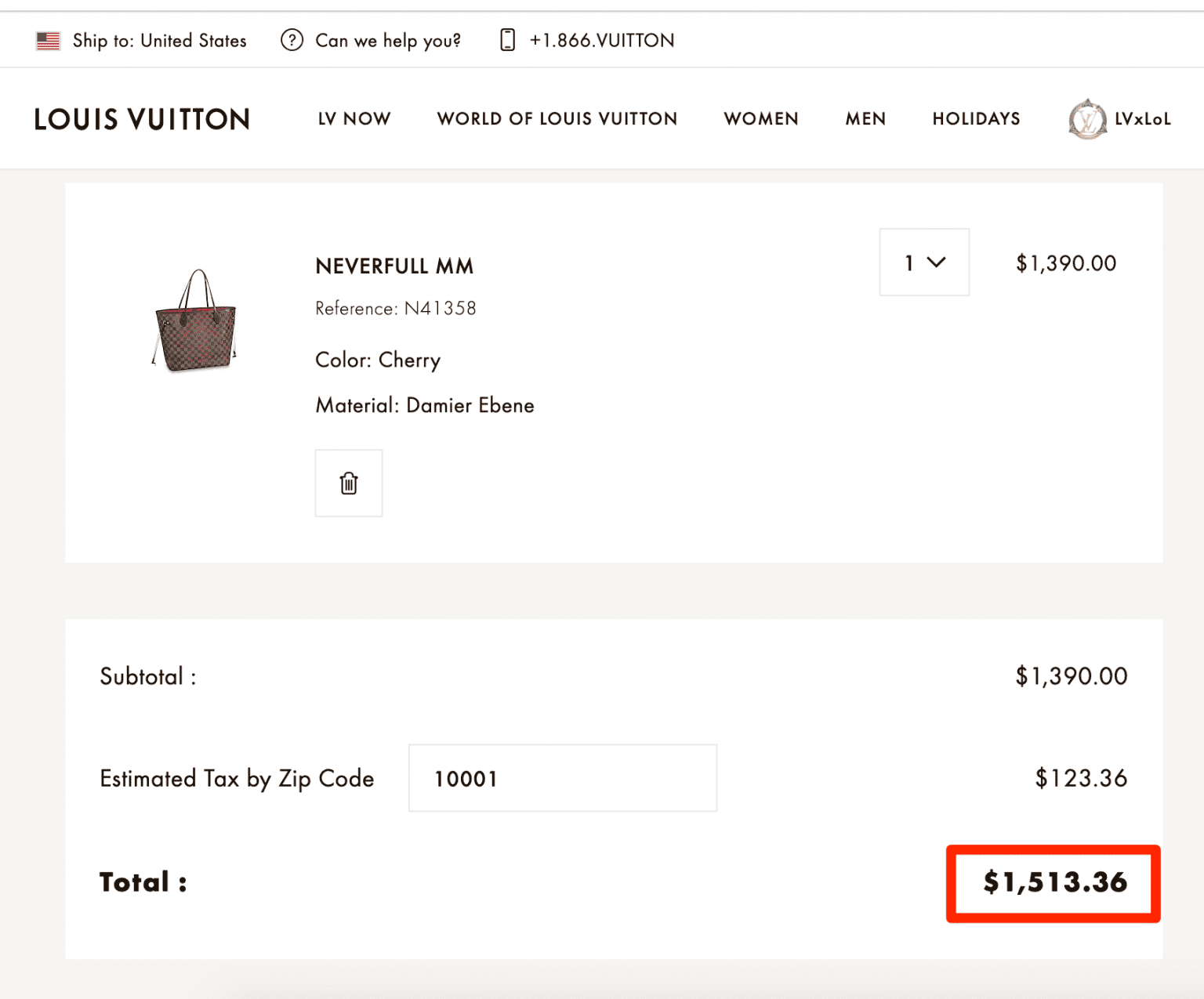Viewport: 1204px width, 999px height.
Task: Click the zip code input field
Action: 562,778
